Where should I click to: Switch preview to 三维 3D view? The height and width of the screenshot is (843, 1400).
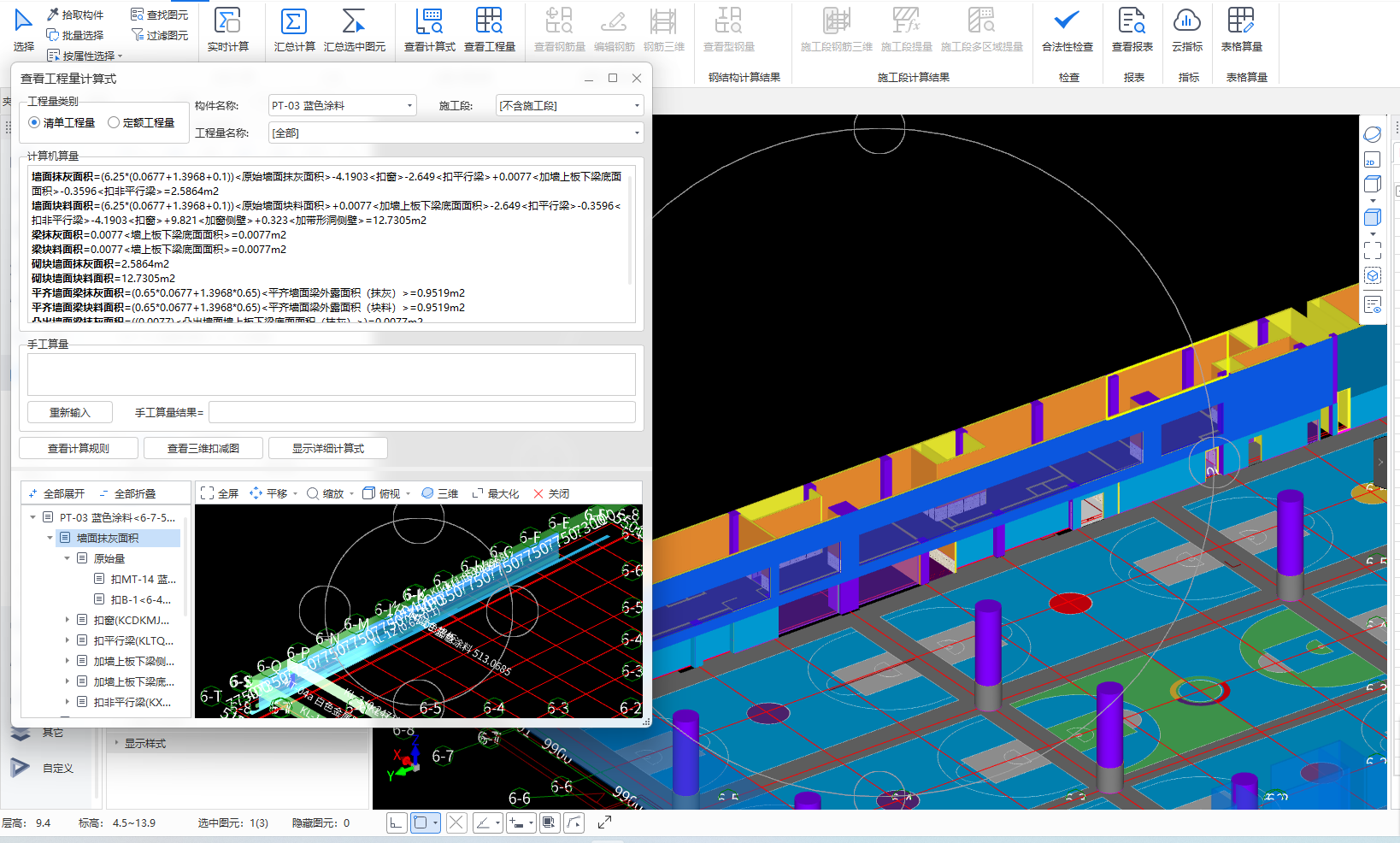point(440,493)
